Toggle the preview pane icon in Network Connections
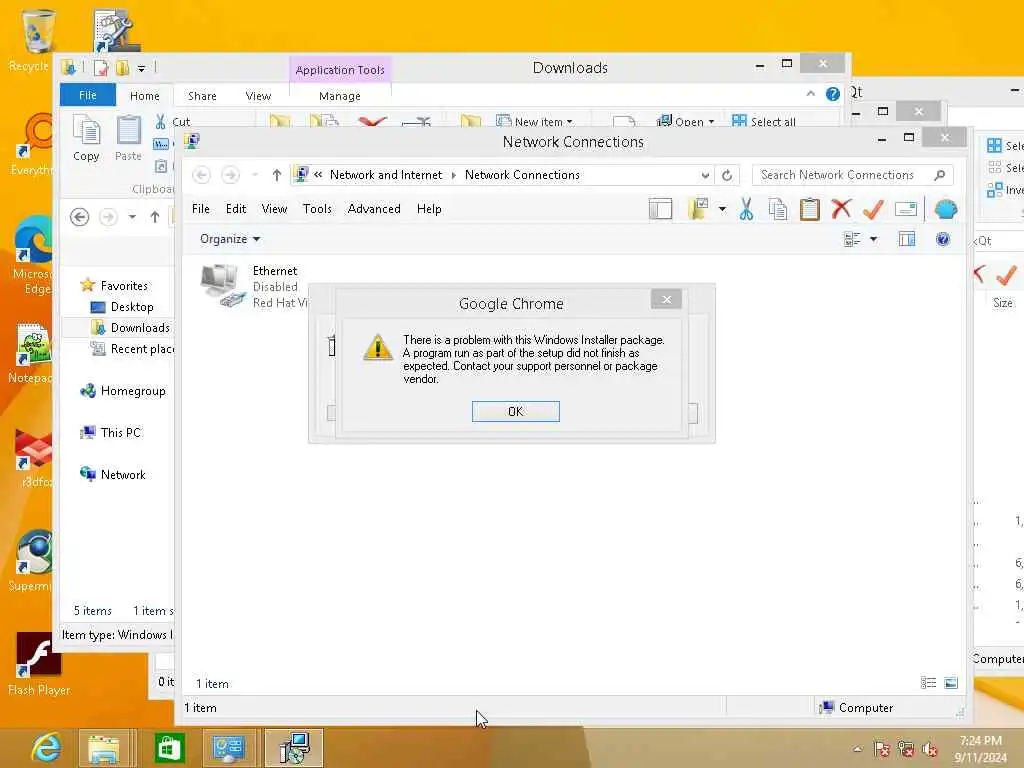 (x=906, y=239)
